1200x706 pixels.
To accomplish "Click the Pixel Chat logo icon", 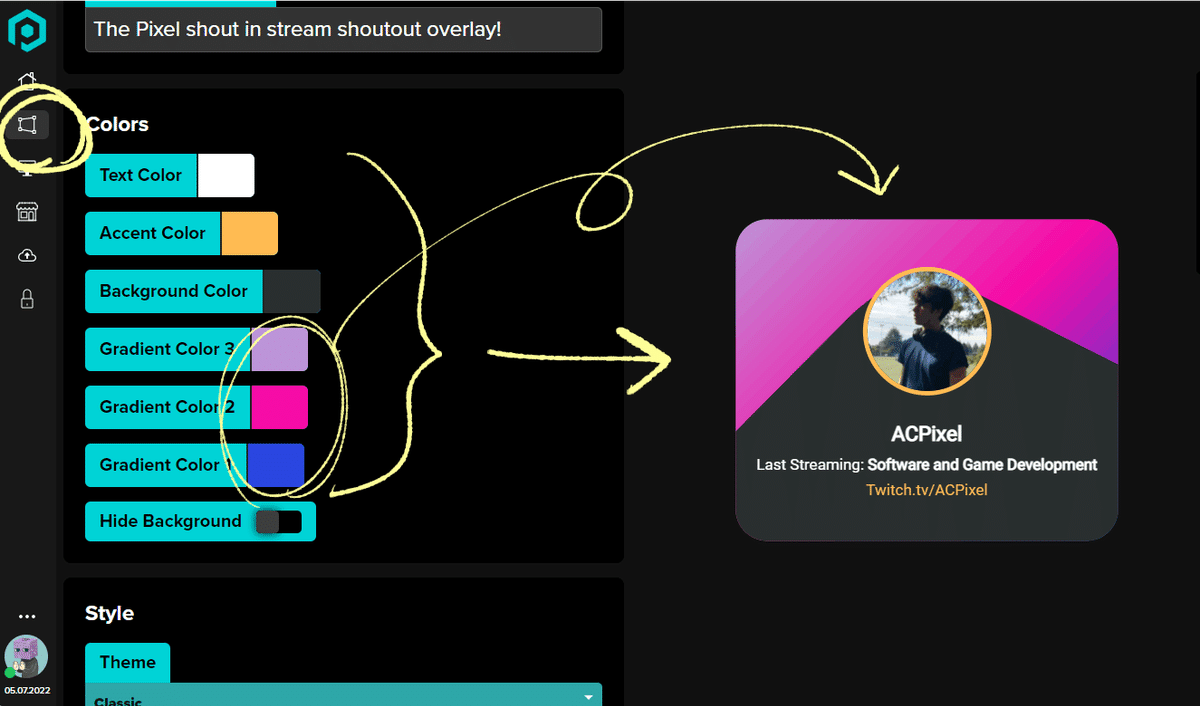I will (x=27, y=30).
